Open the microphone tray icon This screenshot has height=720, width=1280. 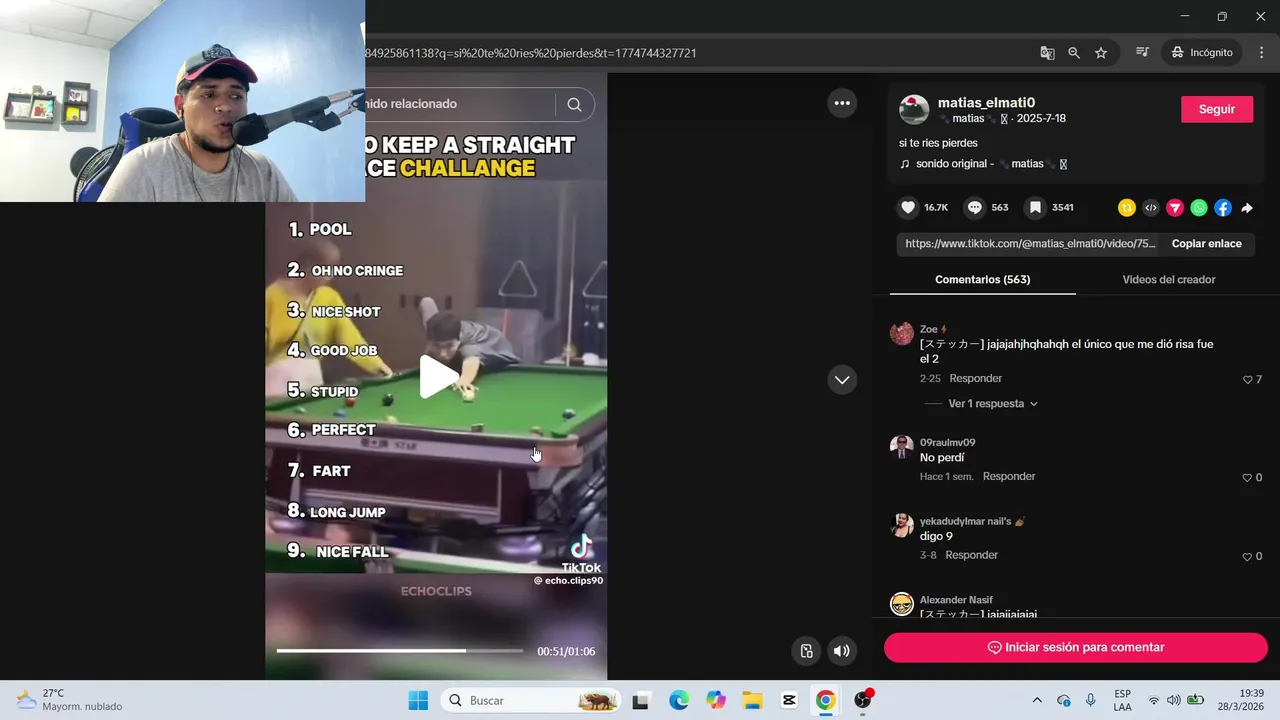click(1091, 701)
